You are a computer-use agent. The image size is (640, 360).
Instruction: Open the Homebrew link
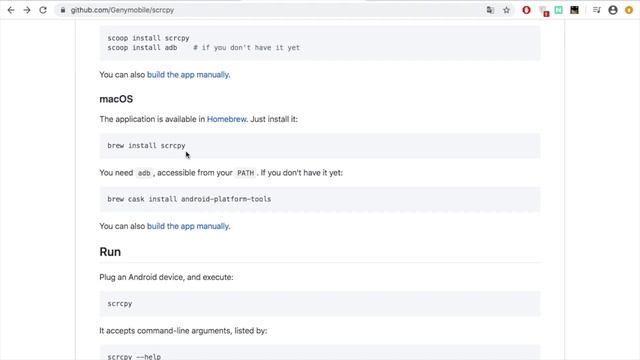click(x=227, y=119)
